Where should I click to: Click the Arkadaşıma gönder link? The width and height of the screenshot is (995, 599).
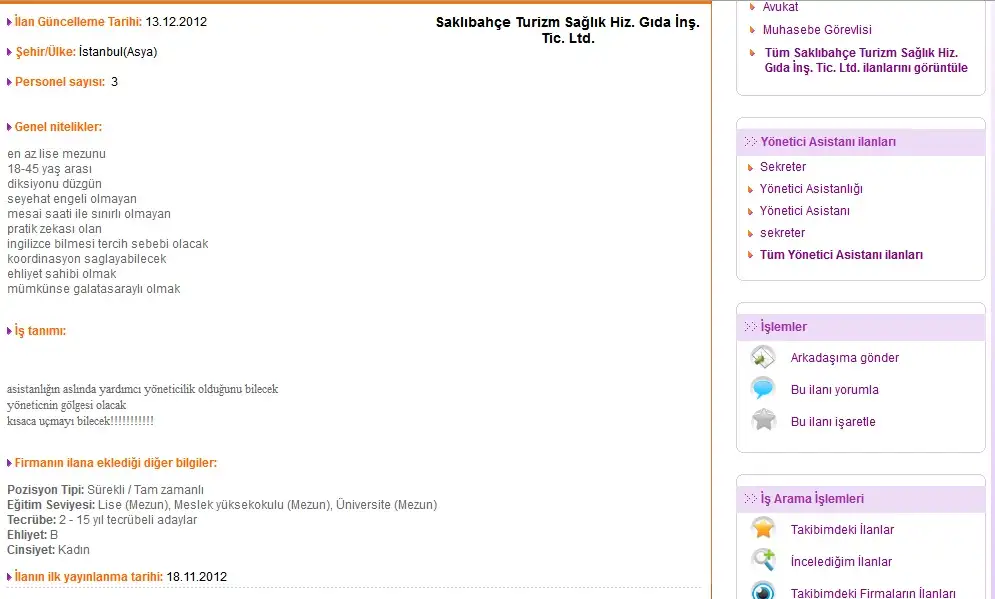(845, 358)
